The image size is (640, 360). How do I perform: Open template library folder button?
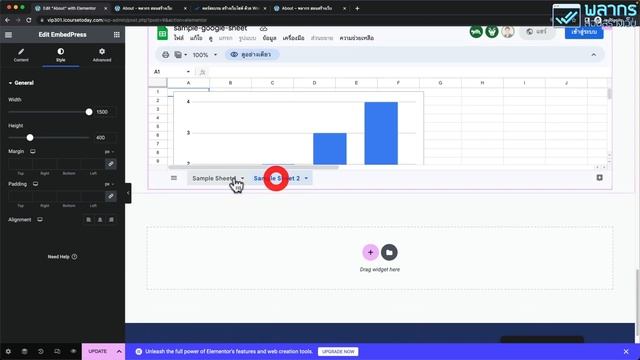(x=389, y=252)
